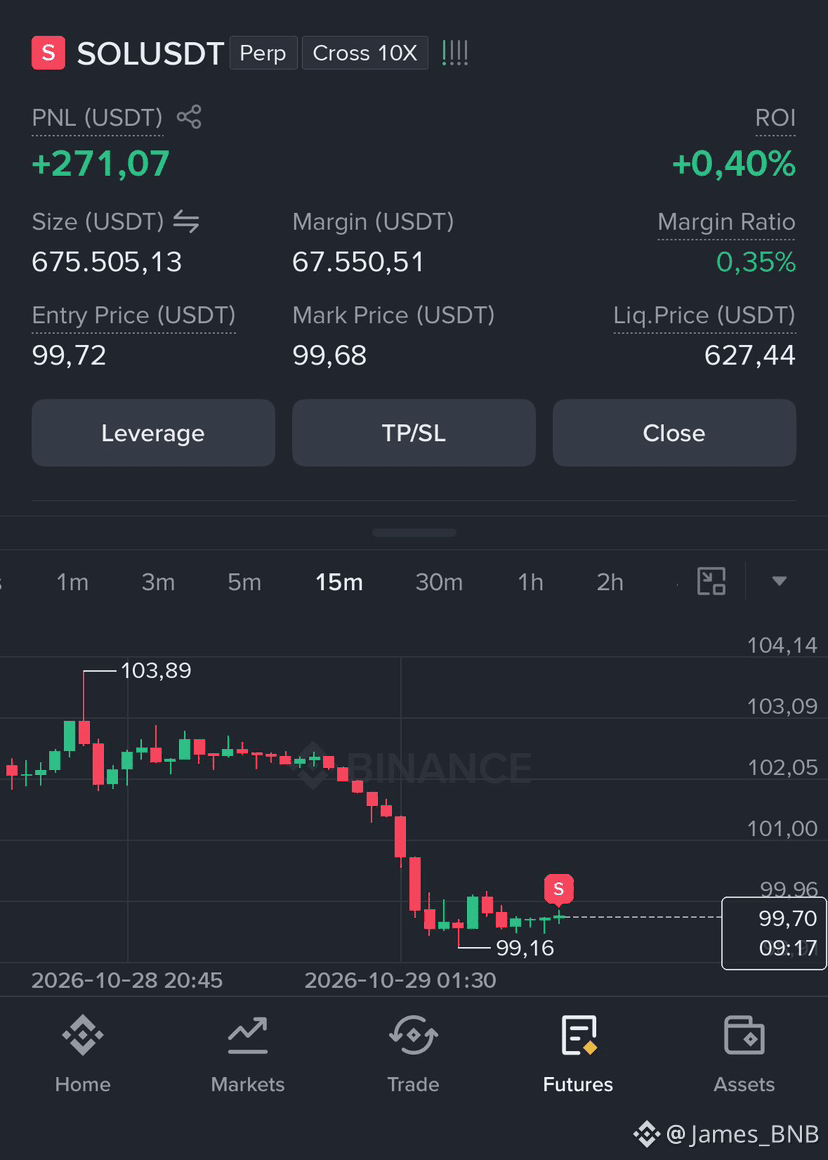
Task: Tap the 99,68 mark price value
Action: click(x=329, y=356)
